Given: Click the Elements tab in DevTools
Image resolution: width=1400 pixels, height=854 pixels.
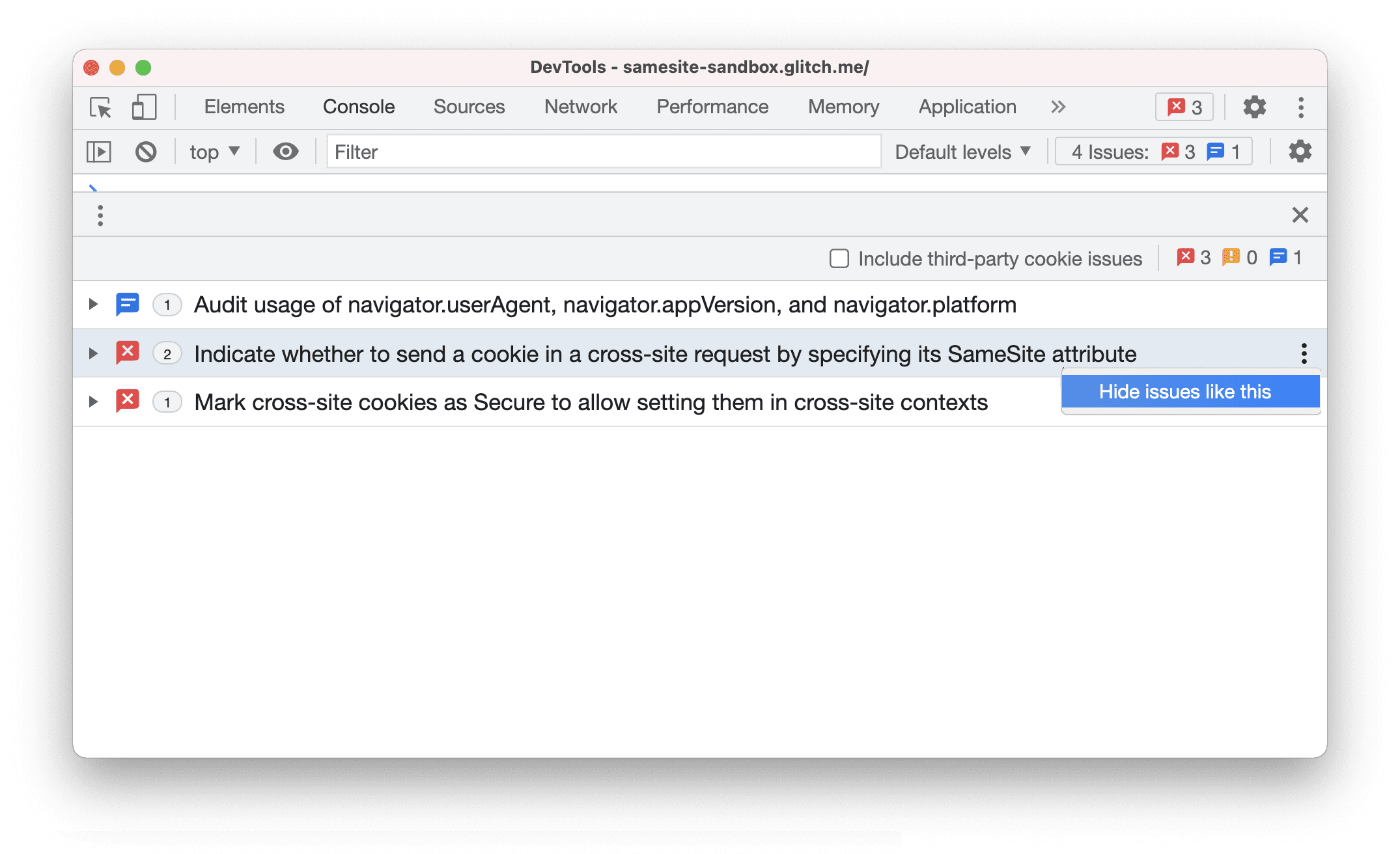Looking at the screenshot, I should pos(244,107).
